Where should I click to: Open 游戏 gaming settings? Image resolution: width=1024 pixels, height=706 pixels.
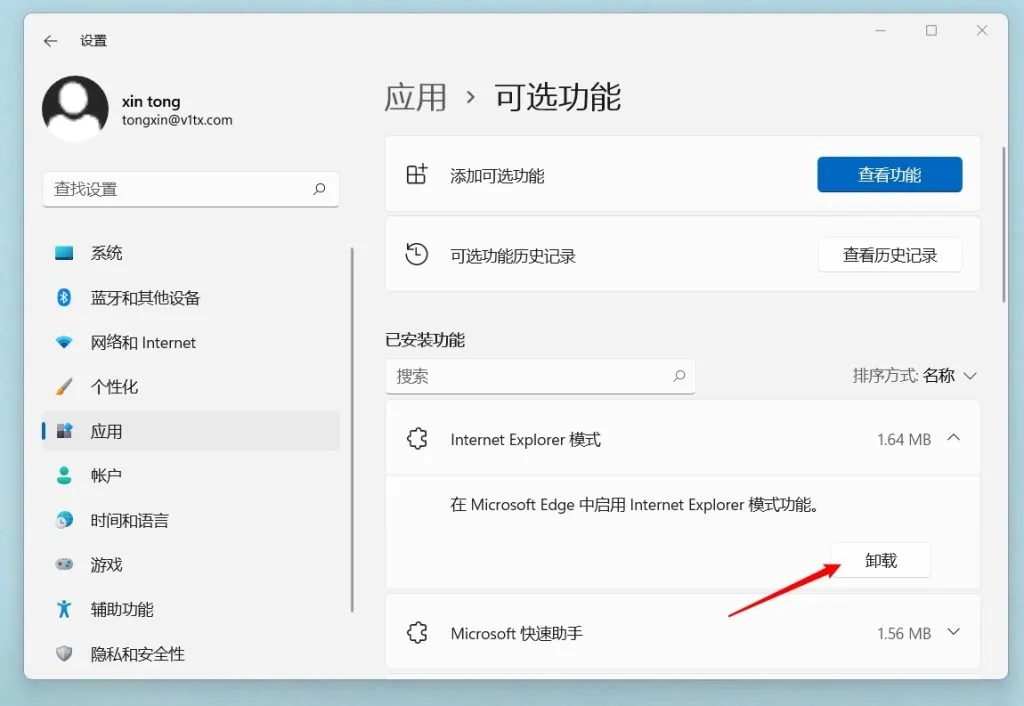tap(106, 565)
